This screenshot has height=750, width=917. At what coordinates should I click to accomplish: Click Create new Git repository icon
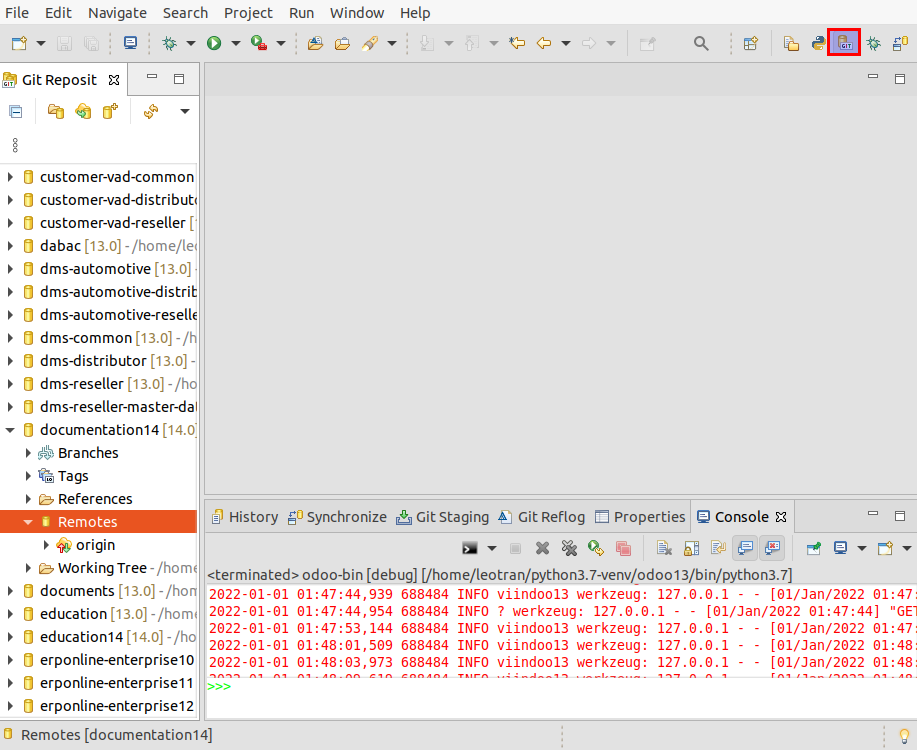pos(110,111)
